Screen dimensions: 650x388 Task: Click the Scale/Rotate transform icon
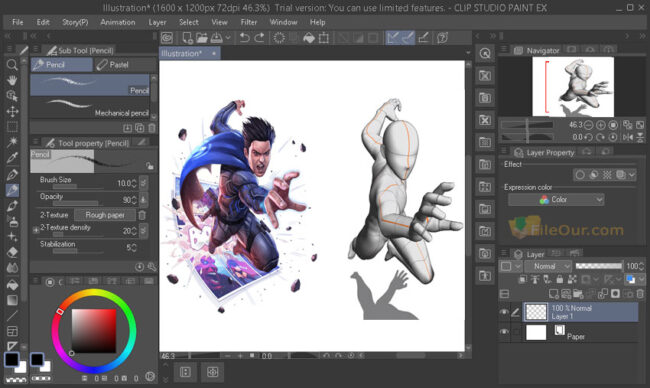pyautogui.click(x=324, y=38)
